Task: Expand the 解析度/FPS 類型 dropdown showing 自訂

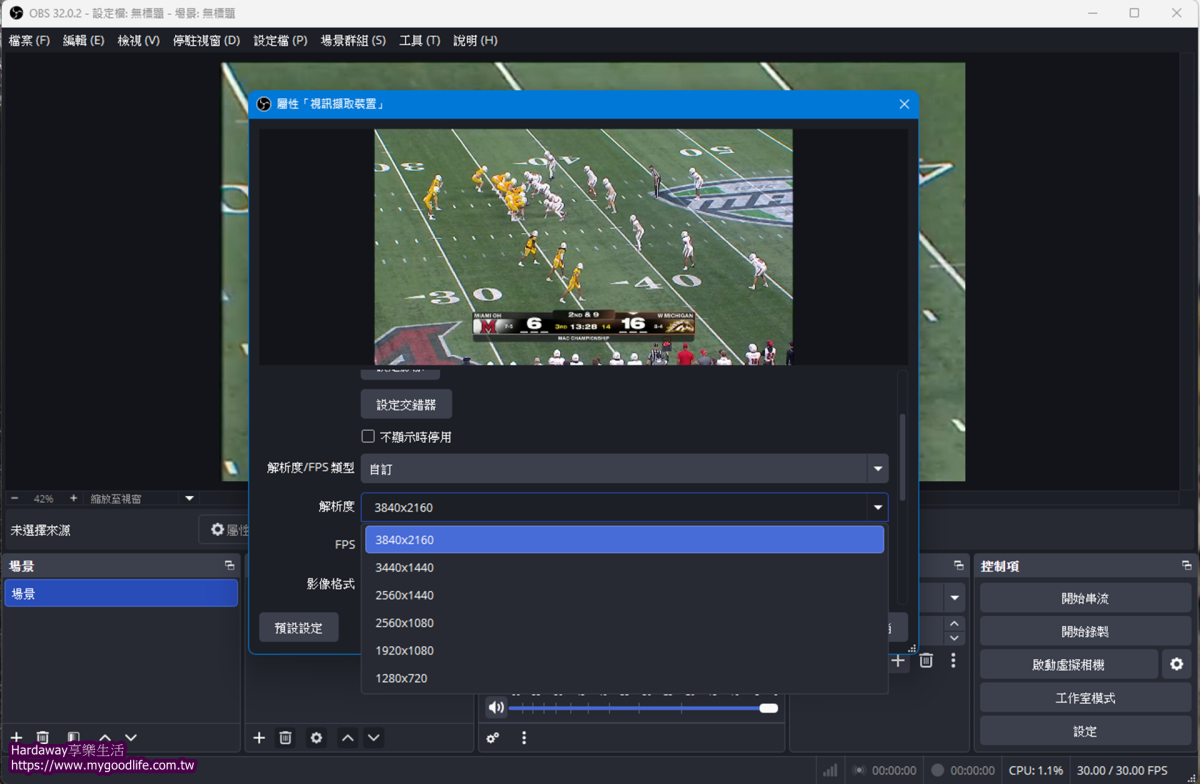Action: 624,468
